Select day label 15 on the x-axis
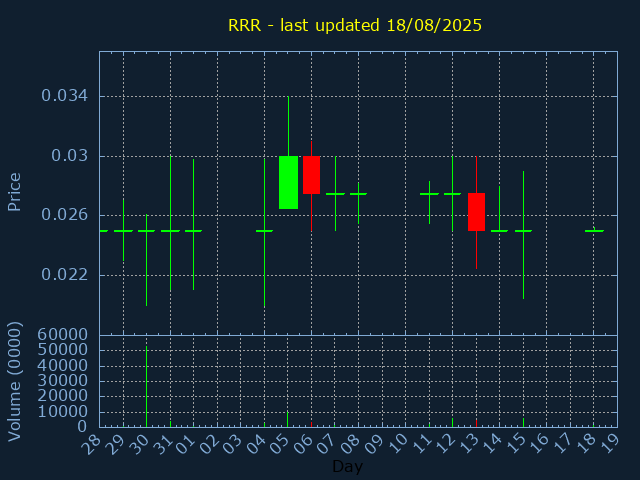This screenshot has width=640, height=480. [x=515, y=444]
